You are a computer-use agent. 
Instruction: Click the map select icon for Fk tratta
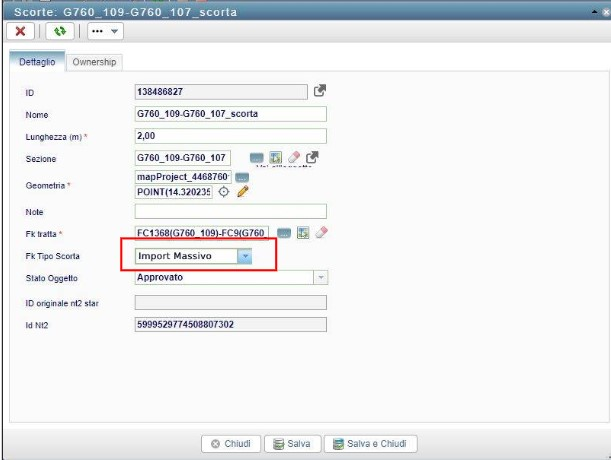tap(302, 233)
